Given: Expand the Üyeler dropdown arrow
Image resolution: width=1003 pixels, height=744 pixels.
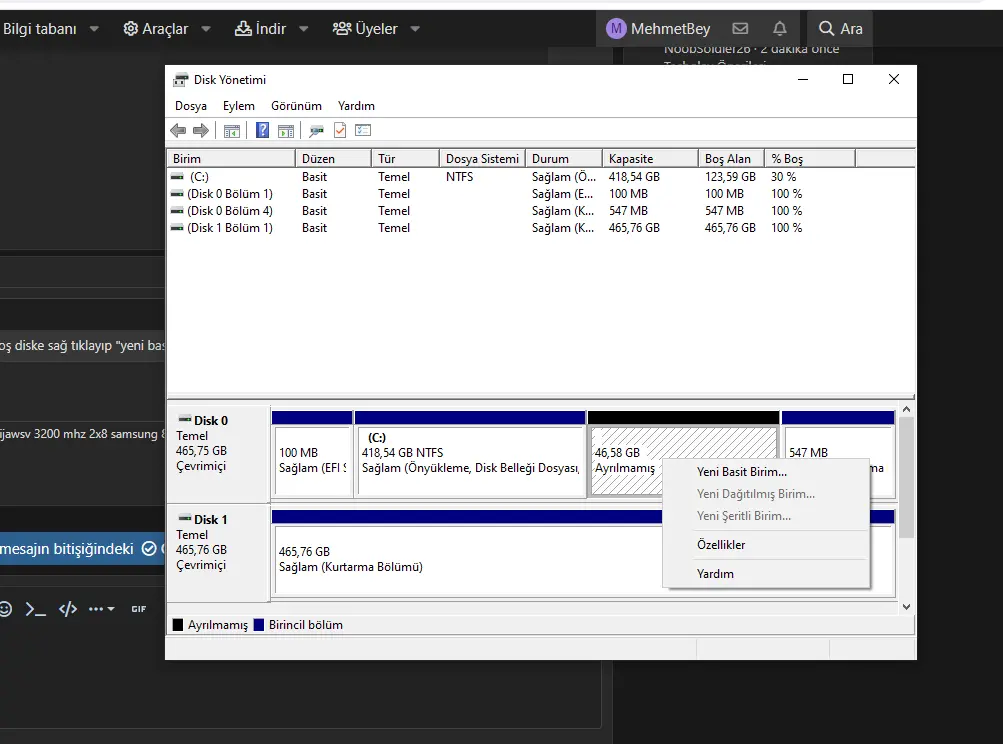Looking at the screenshot, I should coord(415,29).
